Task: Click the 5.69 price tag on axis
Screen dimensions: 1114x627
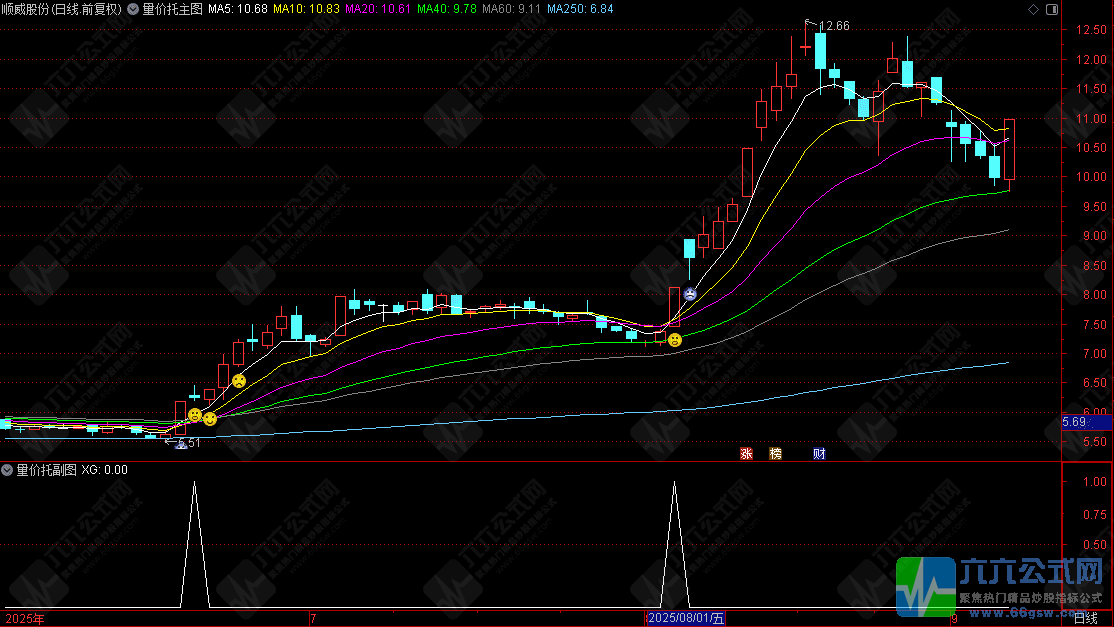Action: pos(1074,422)
